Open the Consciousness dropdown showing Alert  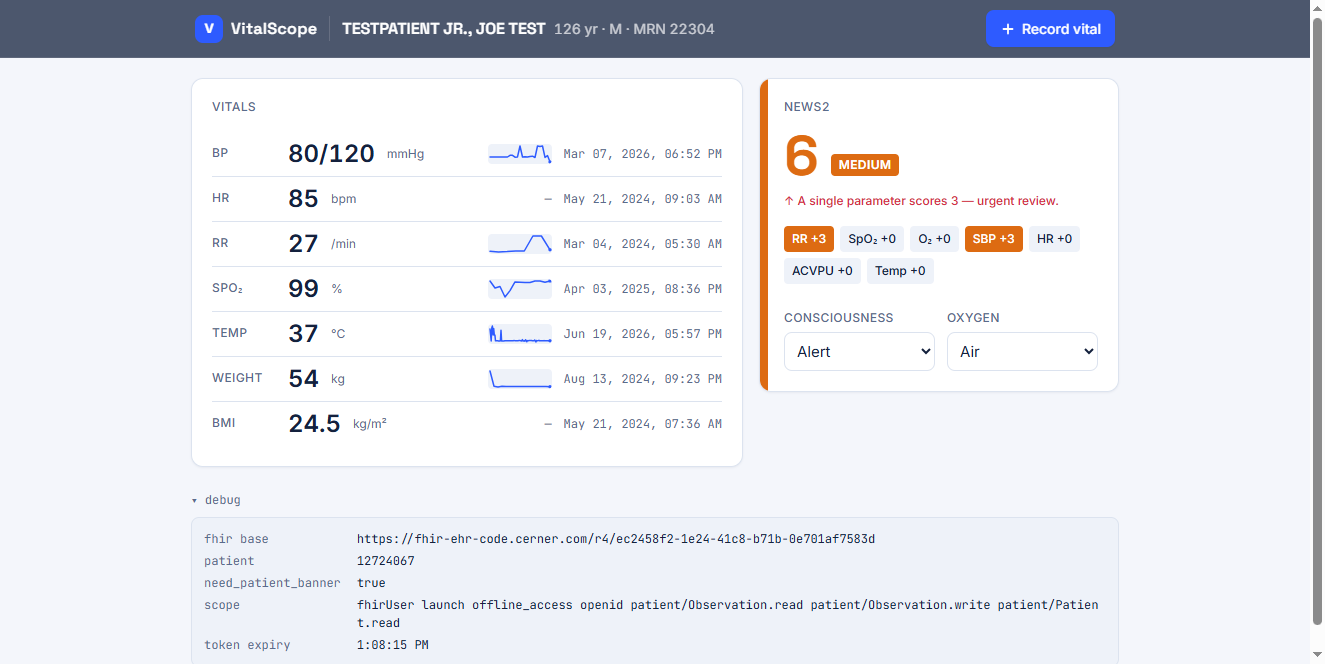coord(859,352)
